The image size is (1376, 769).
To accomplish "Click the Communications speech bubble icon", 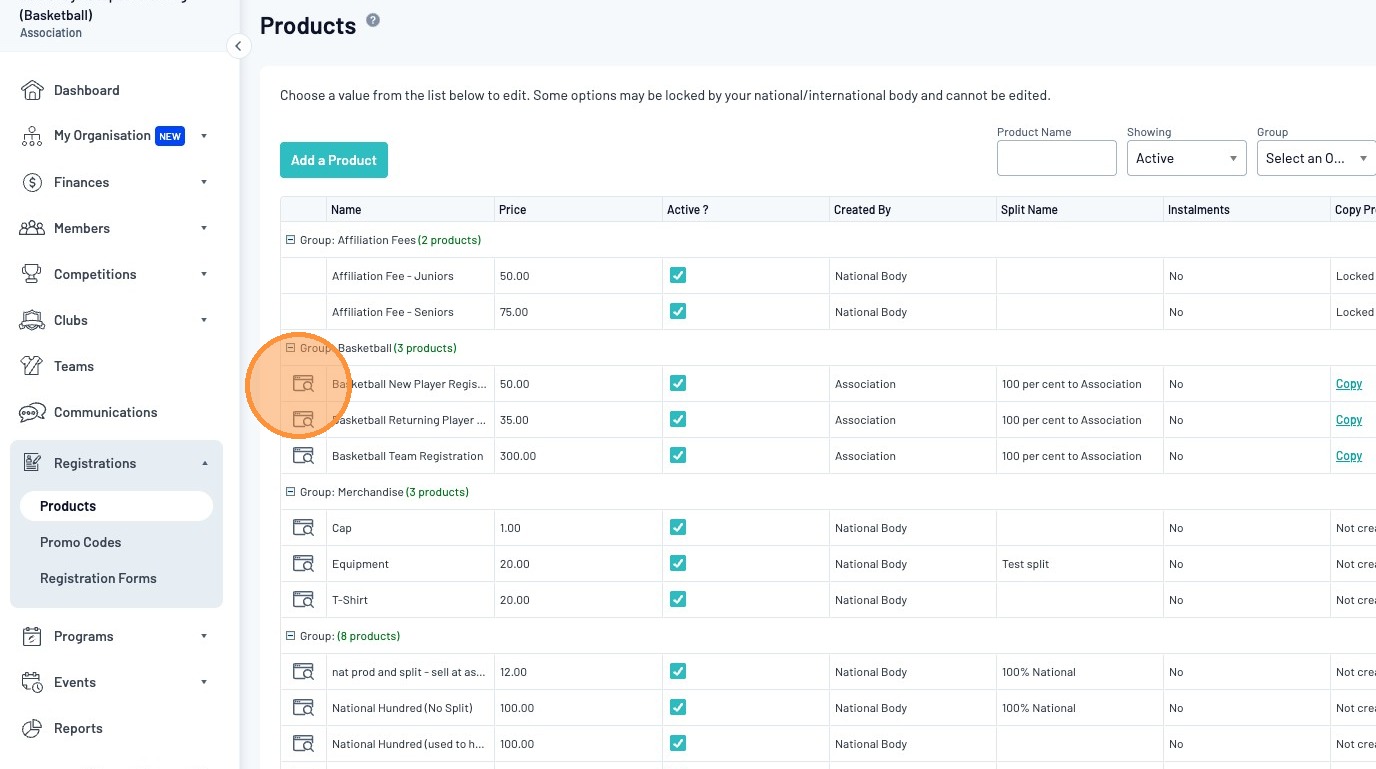I will (32, 412).
